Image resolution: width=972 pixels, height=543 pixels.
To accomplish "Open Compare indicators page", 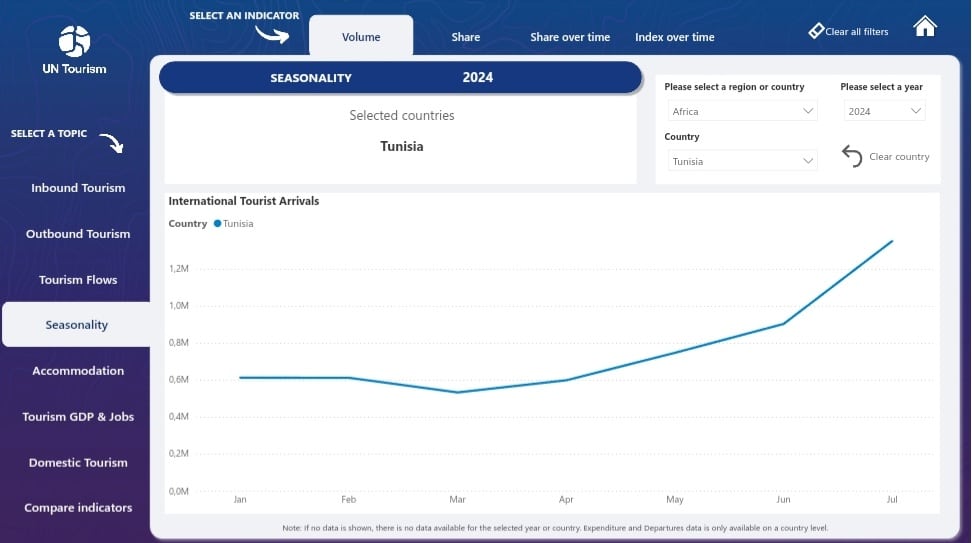I will point(78,508).
